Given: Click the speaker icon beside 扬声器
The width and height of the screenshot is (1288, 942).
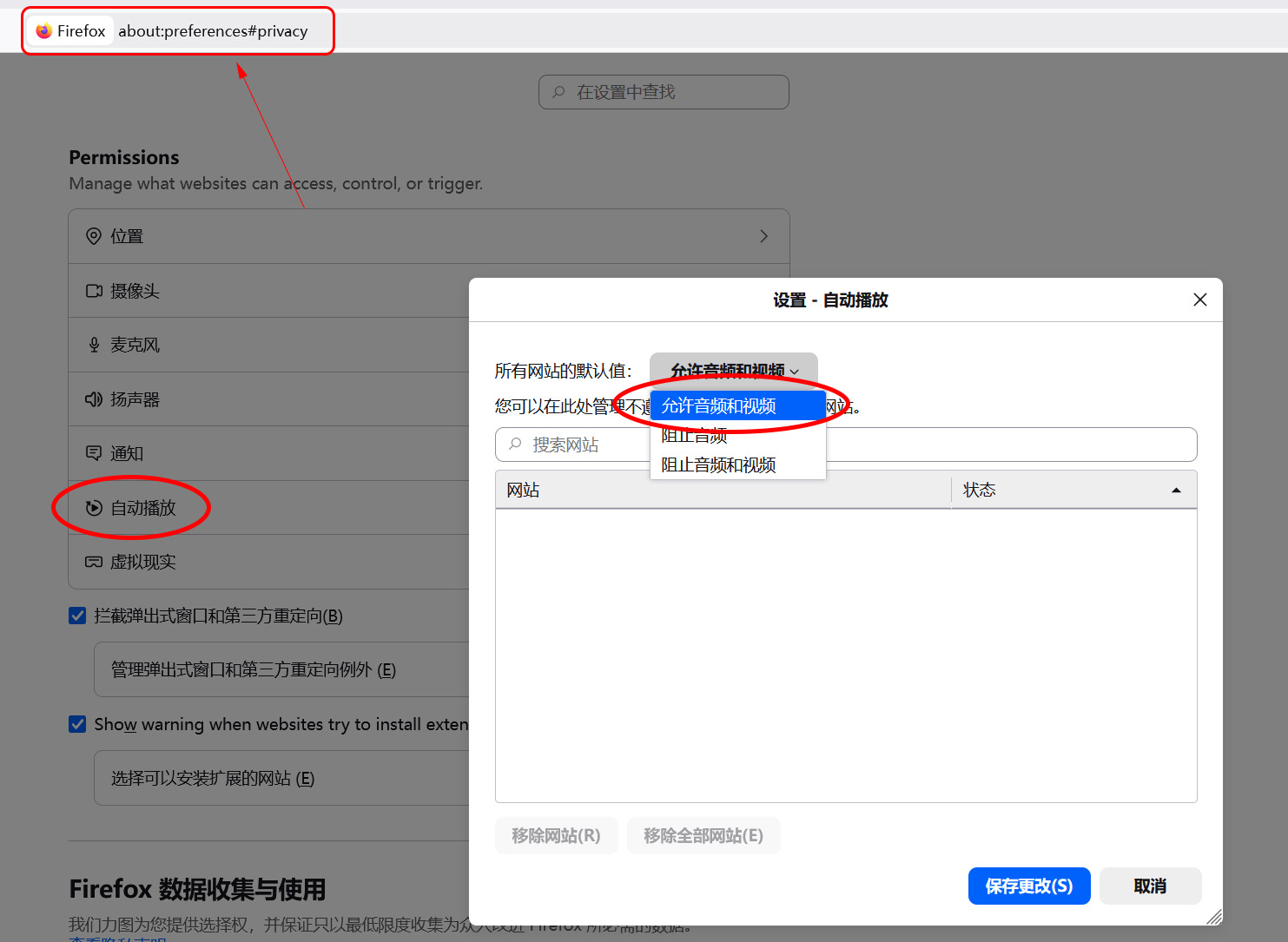Looking at the screenshot, I should (x=94, y=399).
